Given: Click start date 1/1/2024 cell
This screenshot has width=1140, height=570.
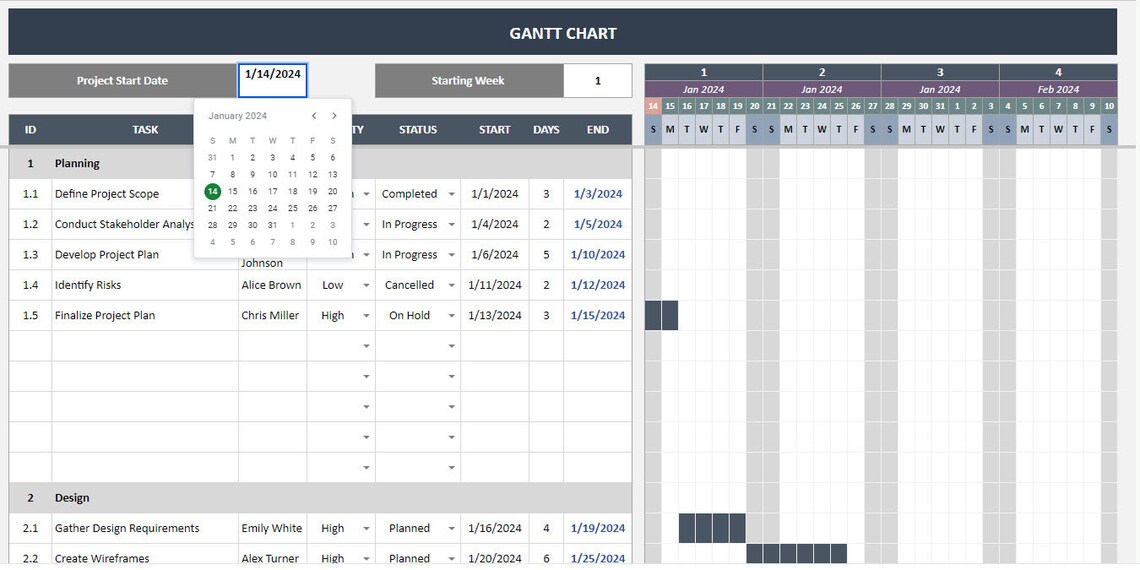Looking at the screenshot, I should (x=494, y=194).
